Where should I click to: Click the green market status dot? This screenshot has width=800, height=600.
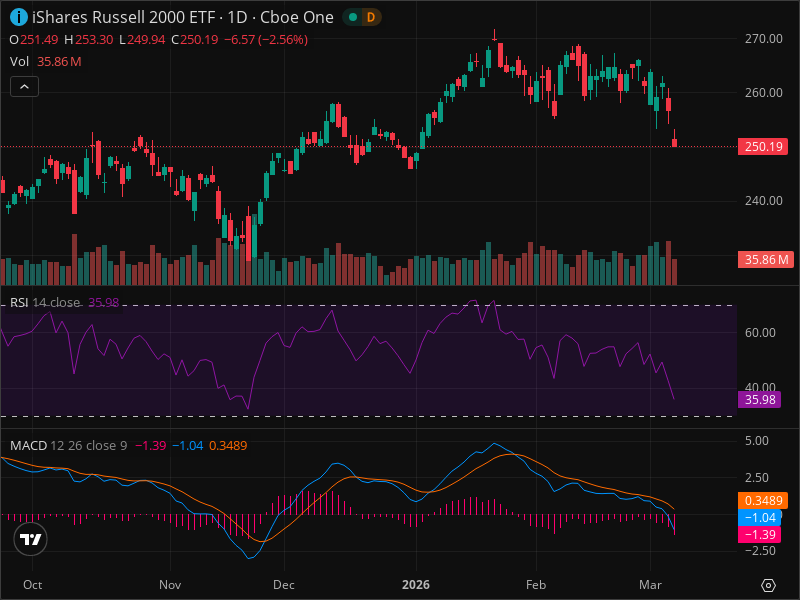click(353, 17)
